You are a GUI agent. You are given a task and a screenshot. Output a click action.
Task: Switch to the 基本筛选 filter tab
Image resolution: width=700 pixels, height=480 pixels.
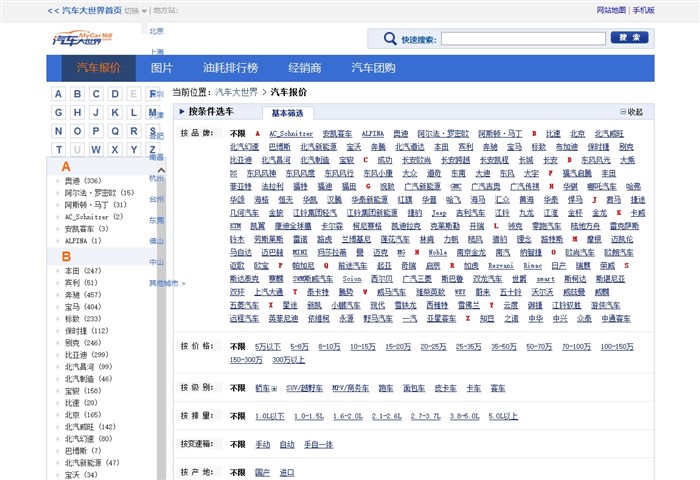click(288, 113)
